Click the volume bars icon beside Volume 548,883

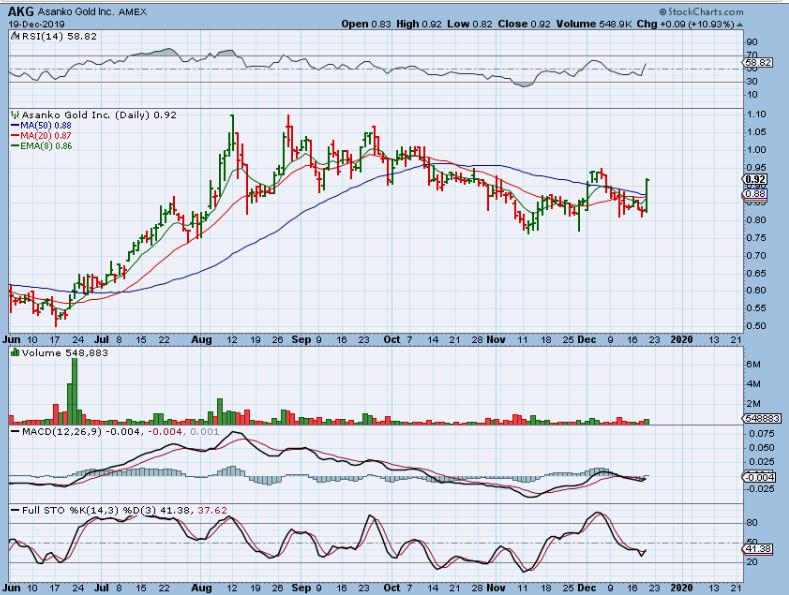15,353
